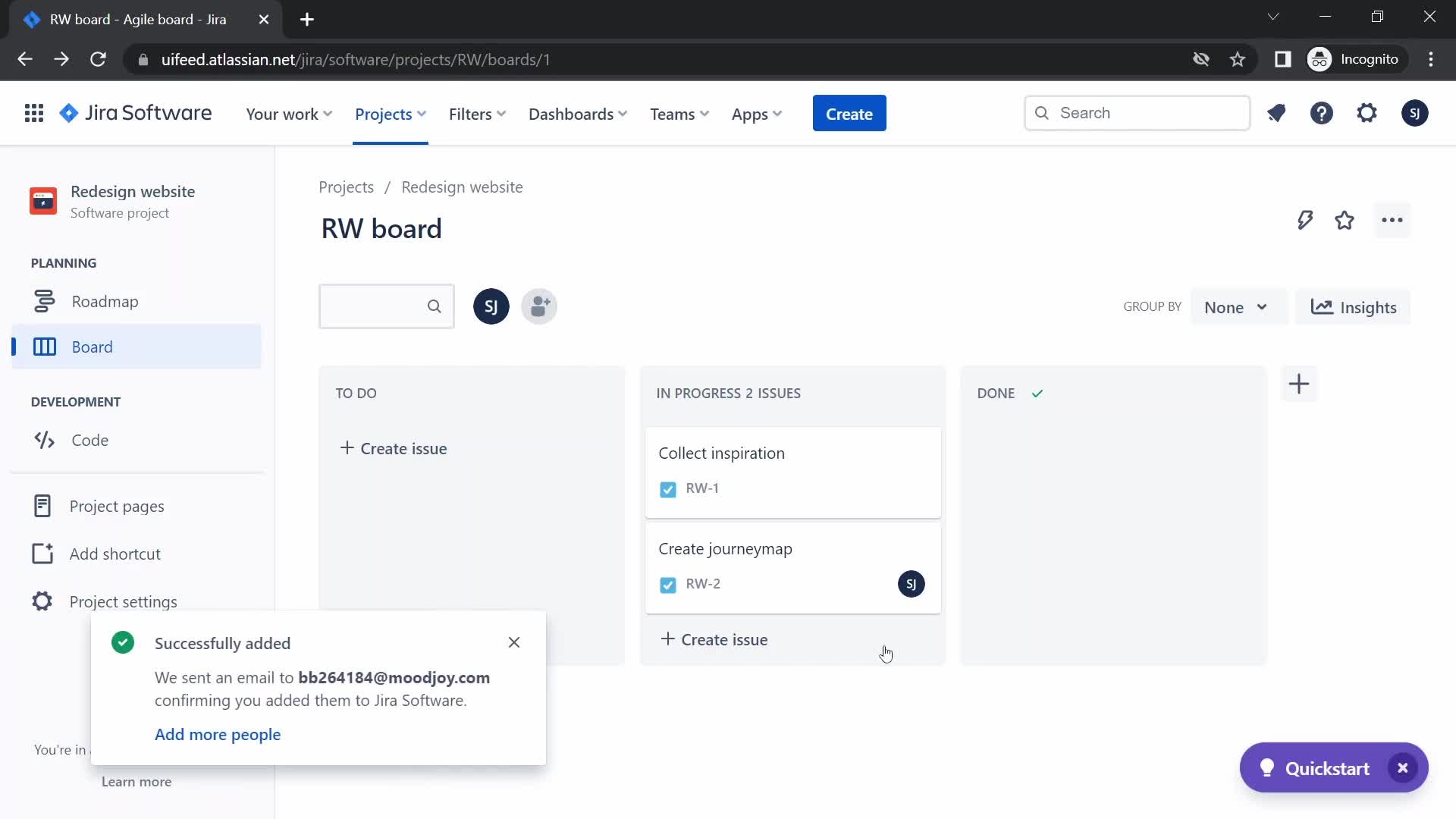Click Add more people link
This screenshot has width=1456, height=819.
(x=218, y=734)
